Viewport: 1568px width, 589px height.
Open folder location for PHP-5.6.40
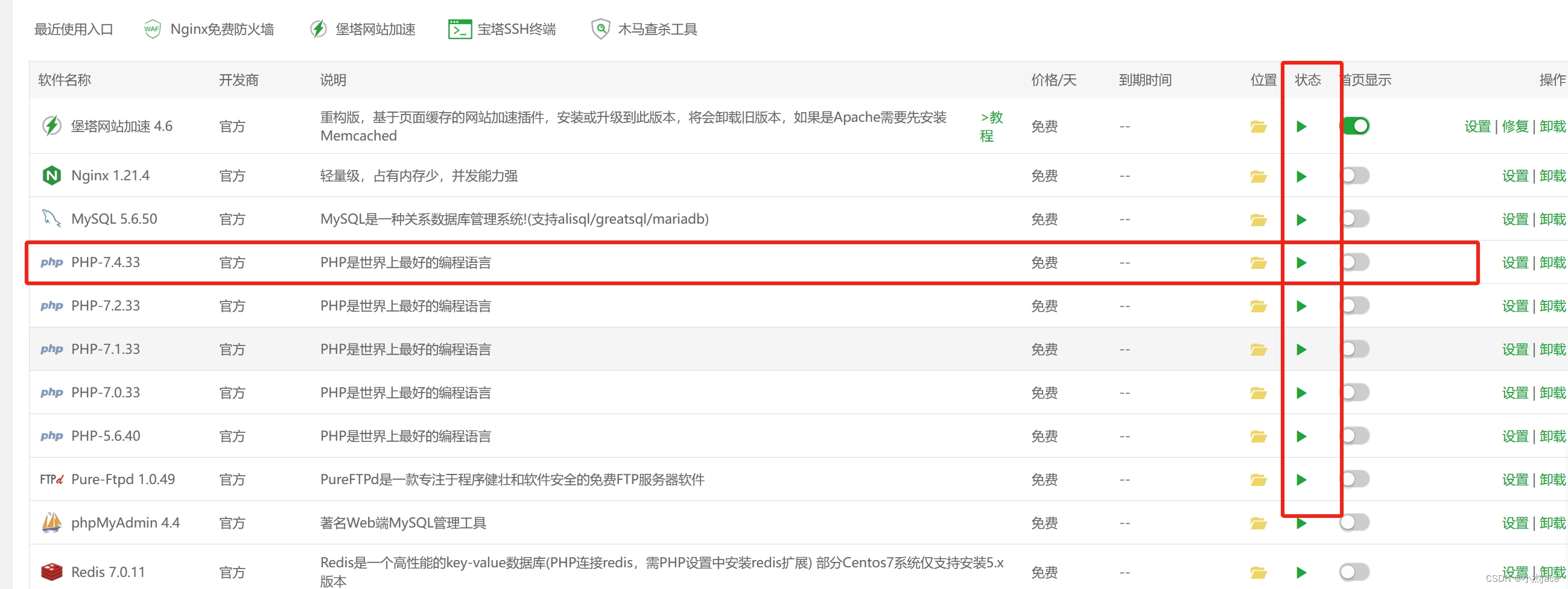[x=1258, y=436]
